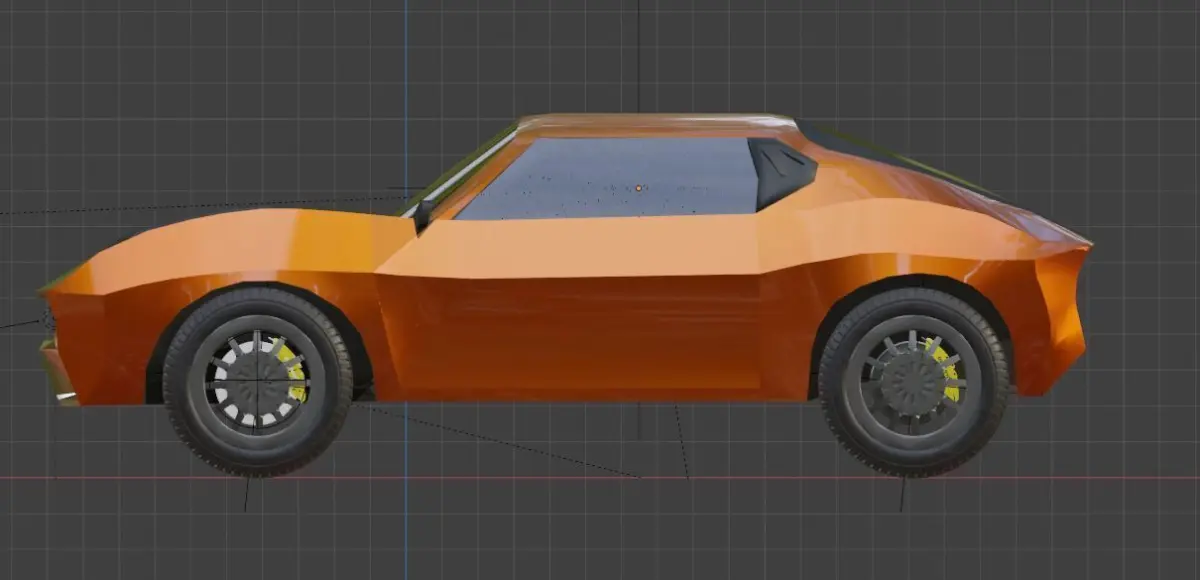Click the front wheel hub center
The image size is (1200, 580).
tap(257, 381)
